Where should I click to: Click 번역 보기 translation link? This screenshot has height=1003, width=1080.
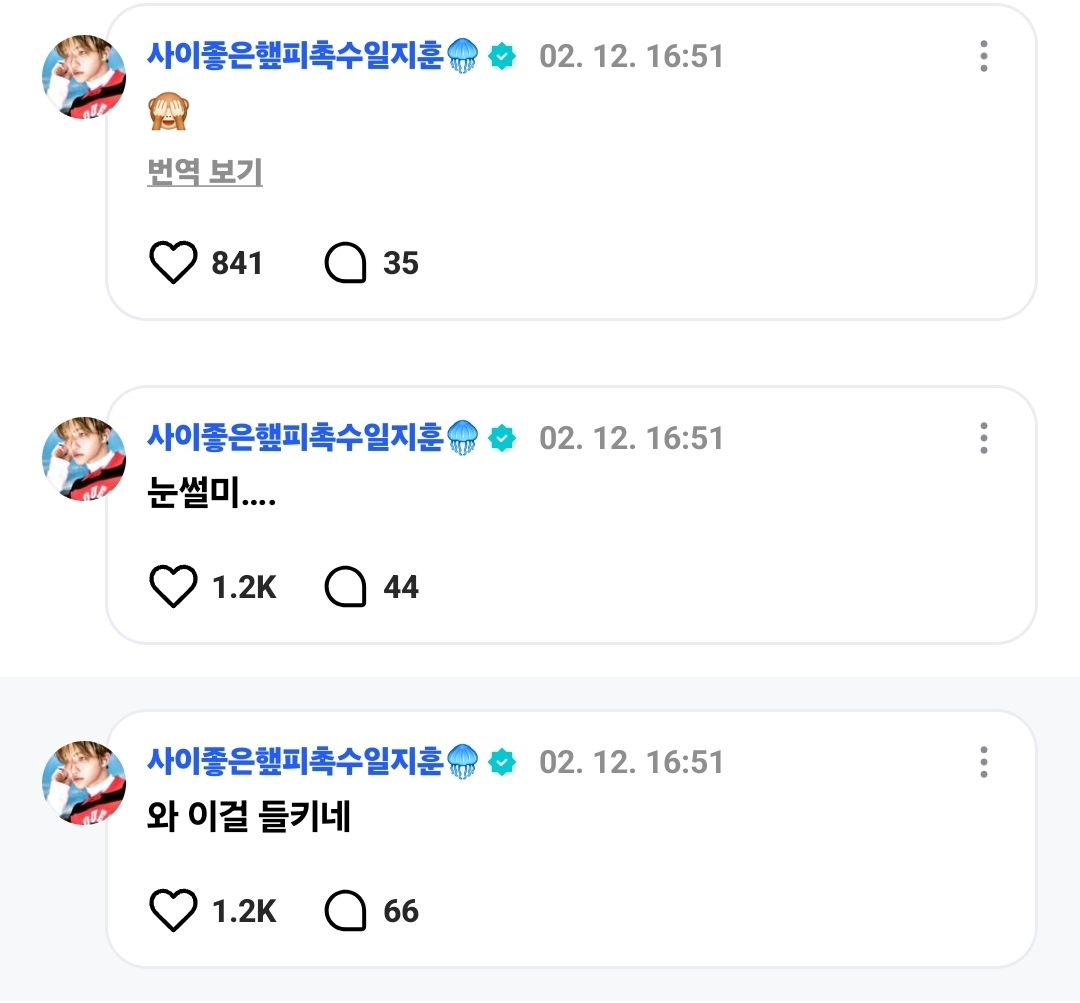204,173
